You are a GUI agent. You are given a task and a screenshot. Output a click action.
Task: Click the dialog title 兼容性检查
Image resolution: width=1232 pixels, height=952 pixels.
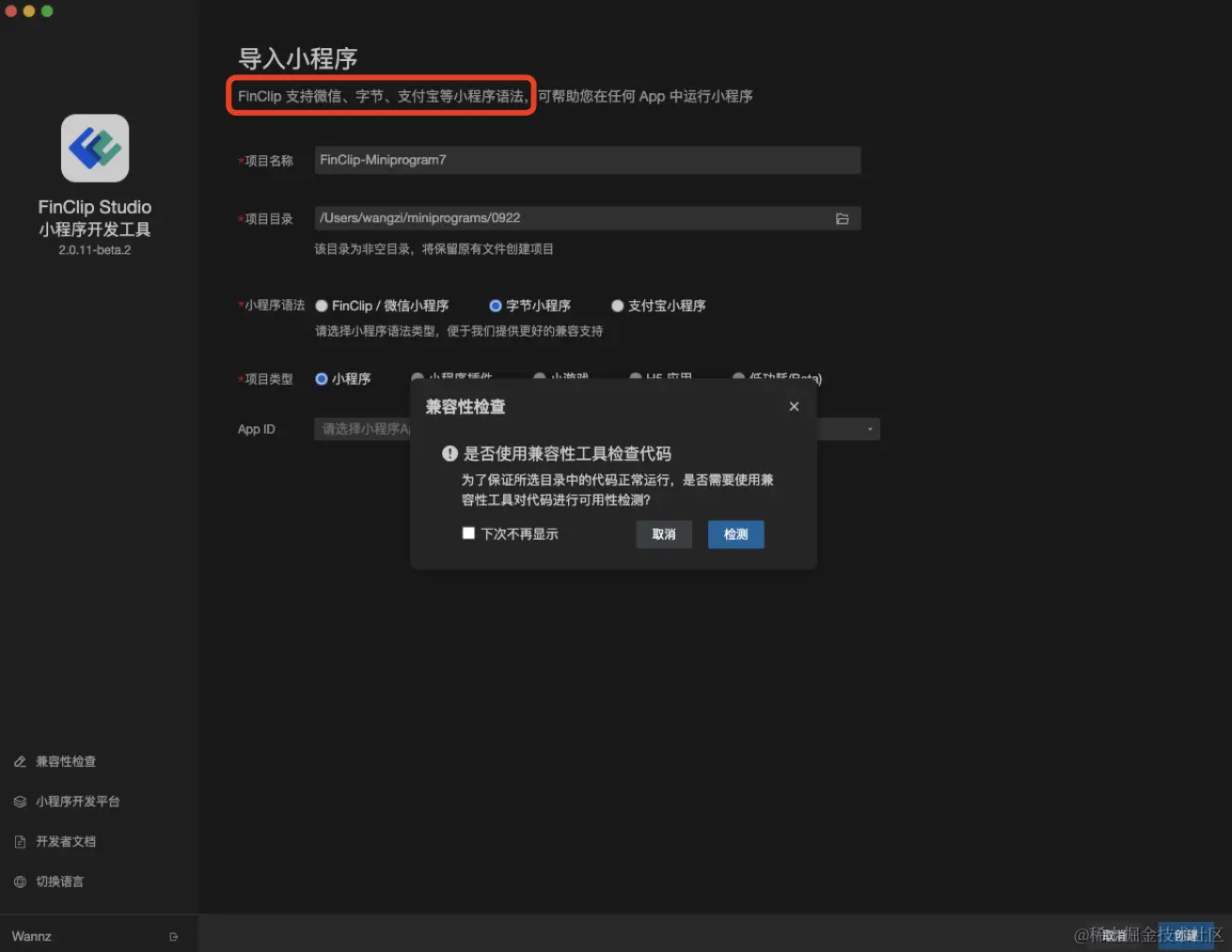point(466,407)
